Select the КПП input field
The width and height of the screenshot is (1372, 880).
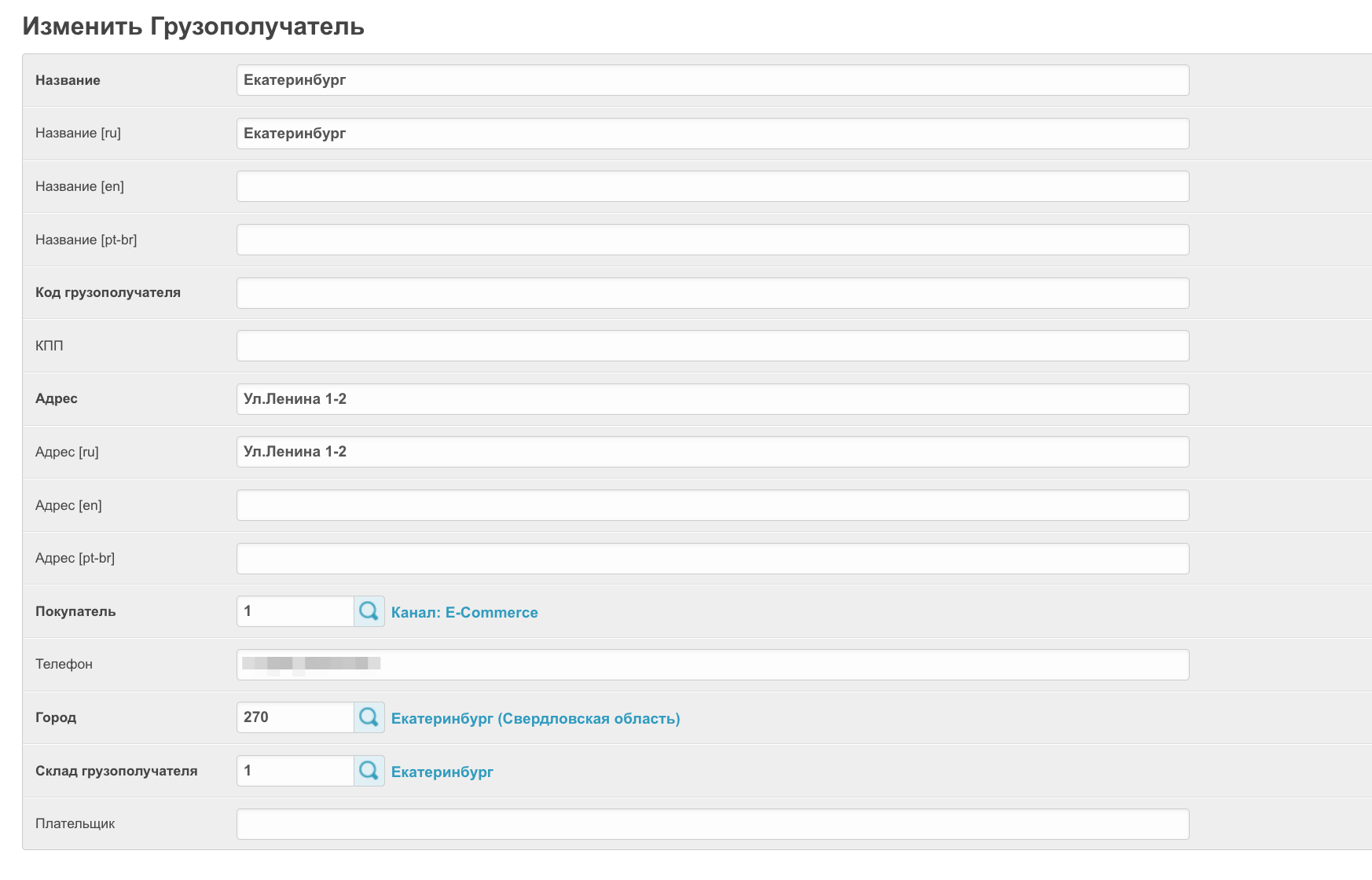(712, 346)
